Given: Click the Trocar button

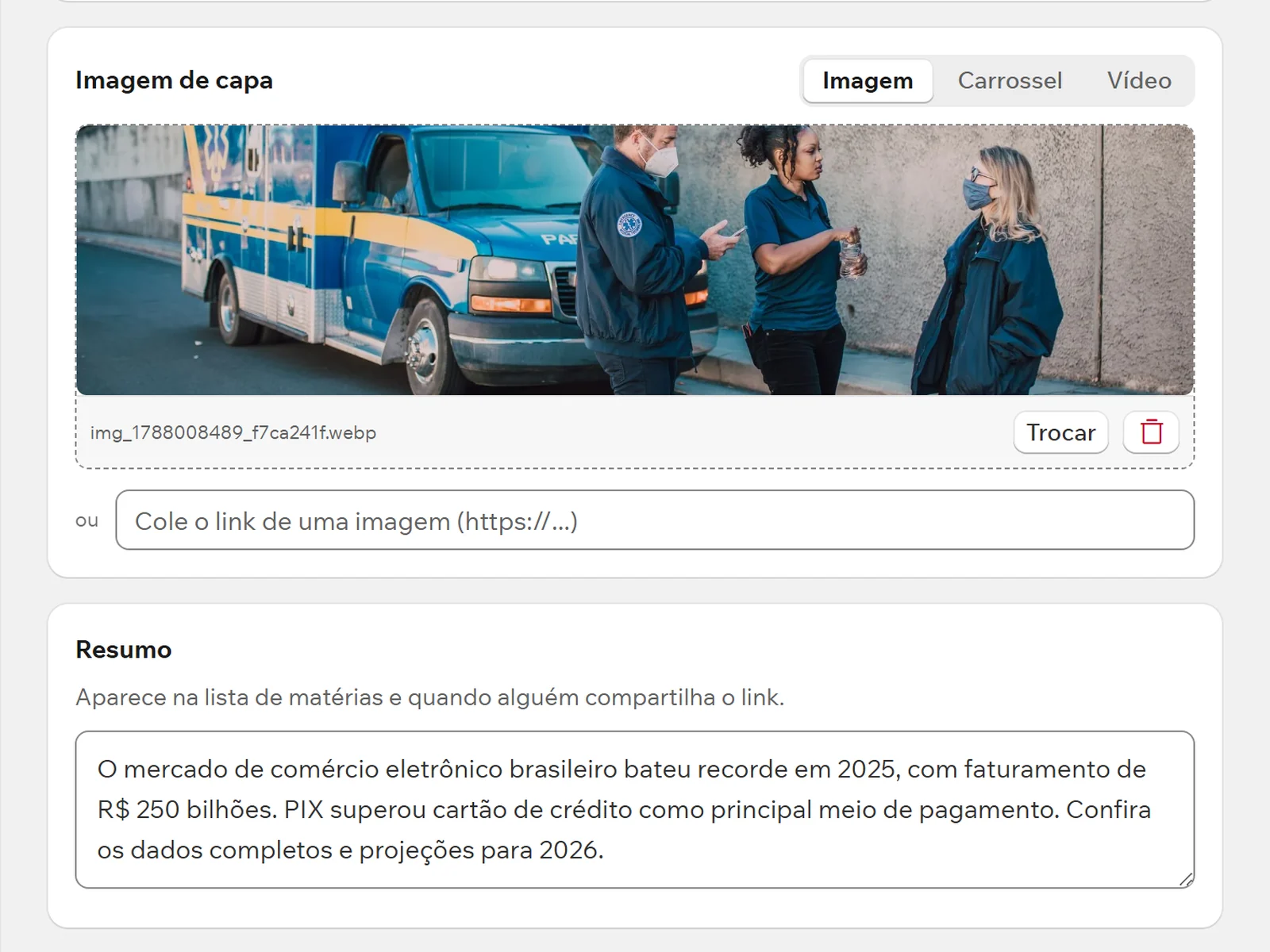Looking at the screenshot, I should click(1060, 432).
